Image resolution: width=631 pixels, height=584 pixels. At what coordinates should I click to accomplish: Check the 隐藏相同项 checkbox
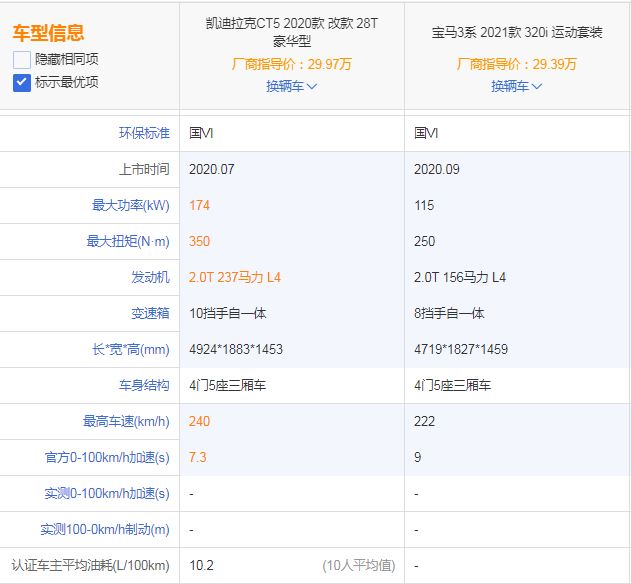[22, 59]
